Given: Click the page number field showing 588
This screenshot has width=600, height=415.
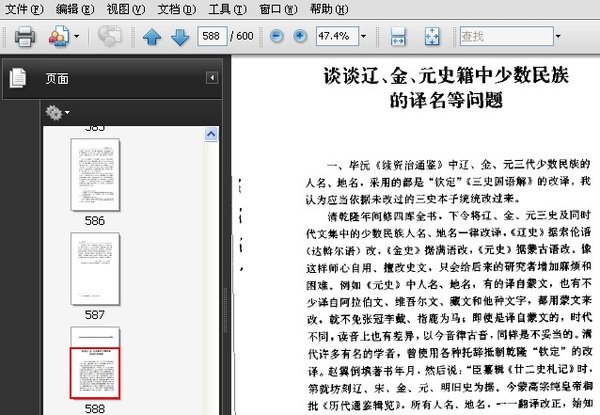Looking at the screenshot, I should 211,38.
